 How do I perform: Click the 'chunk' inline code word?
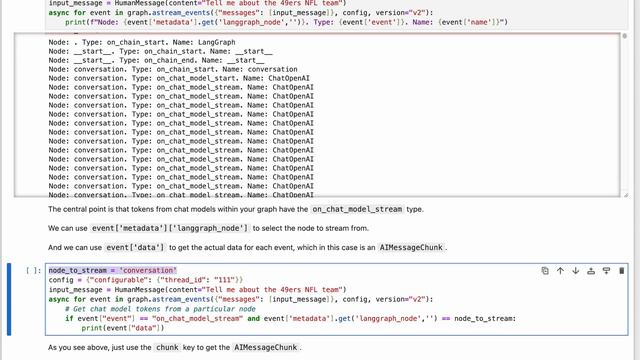[x=167, y=347]
